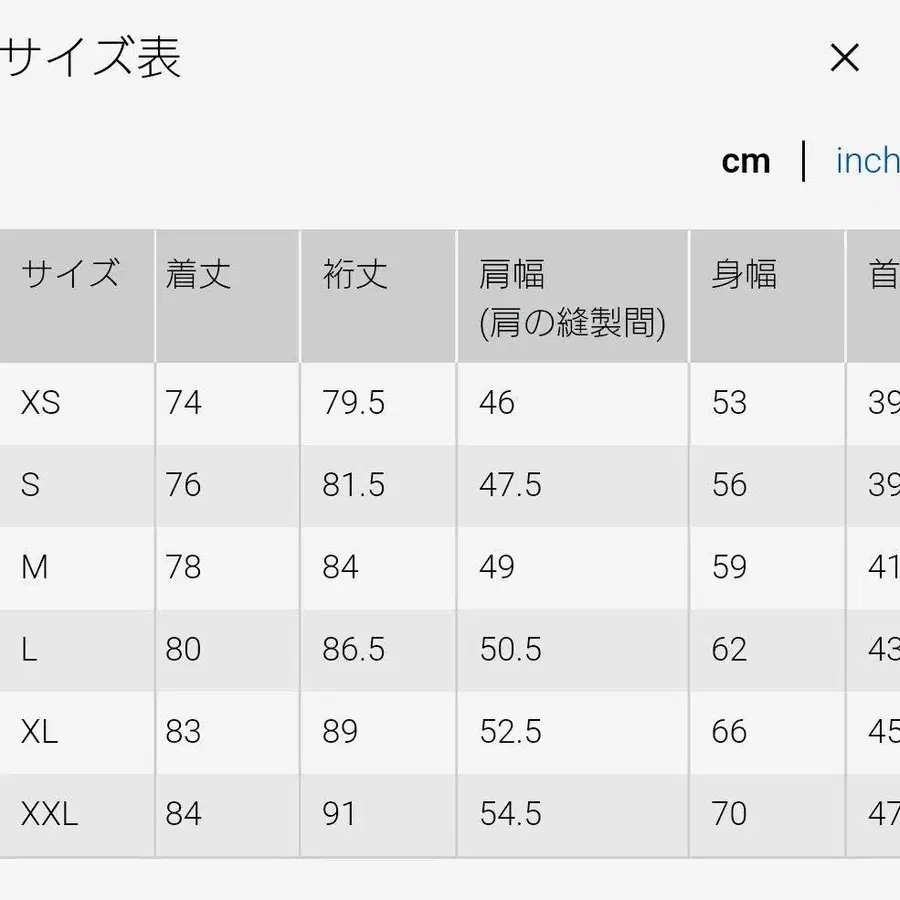The height and width of the screenshot is (900, 900).
Task: Select the 62 身幅 value for L
Action: (x=728, y=649)
